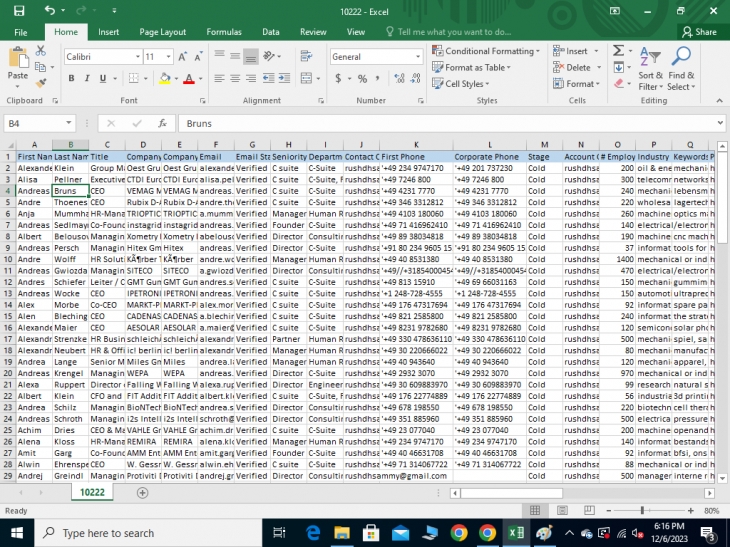Increase font size with large A icon
Image resolution: width=730 pixels, height=547 pixels.
pyautogui.click(x=182, y=57)
